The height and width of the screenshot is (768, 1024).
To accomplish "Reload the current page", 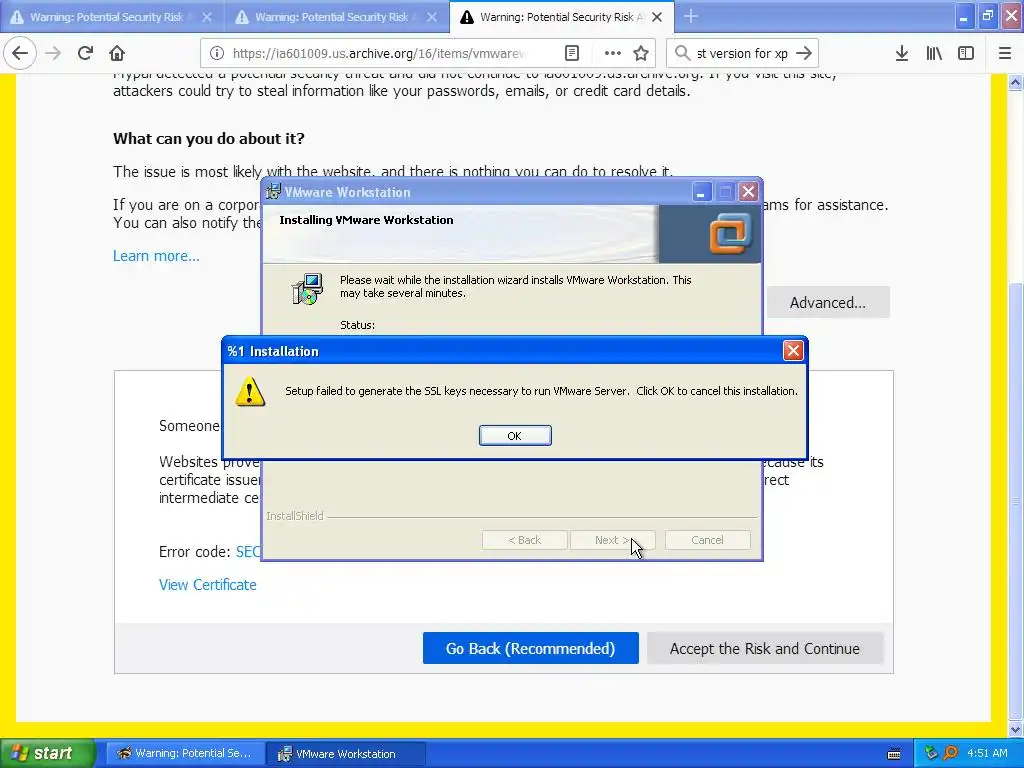I will (85, 53).
